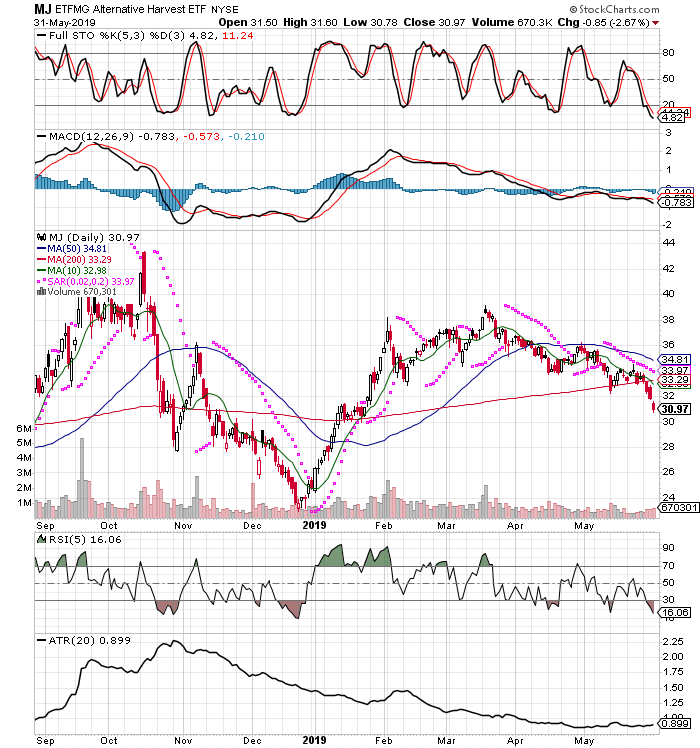Click the MJ (Daily) 30.97 legend text
This screenshot has width=700, height=748.
pyautogui.click(x=94, y=237)
